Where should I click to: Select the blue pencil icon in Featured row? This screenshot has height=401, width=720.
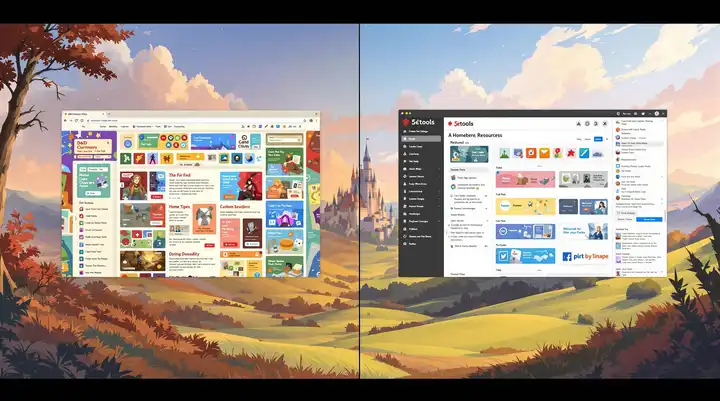(x=584, y=153)
